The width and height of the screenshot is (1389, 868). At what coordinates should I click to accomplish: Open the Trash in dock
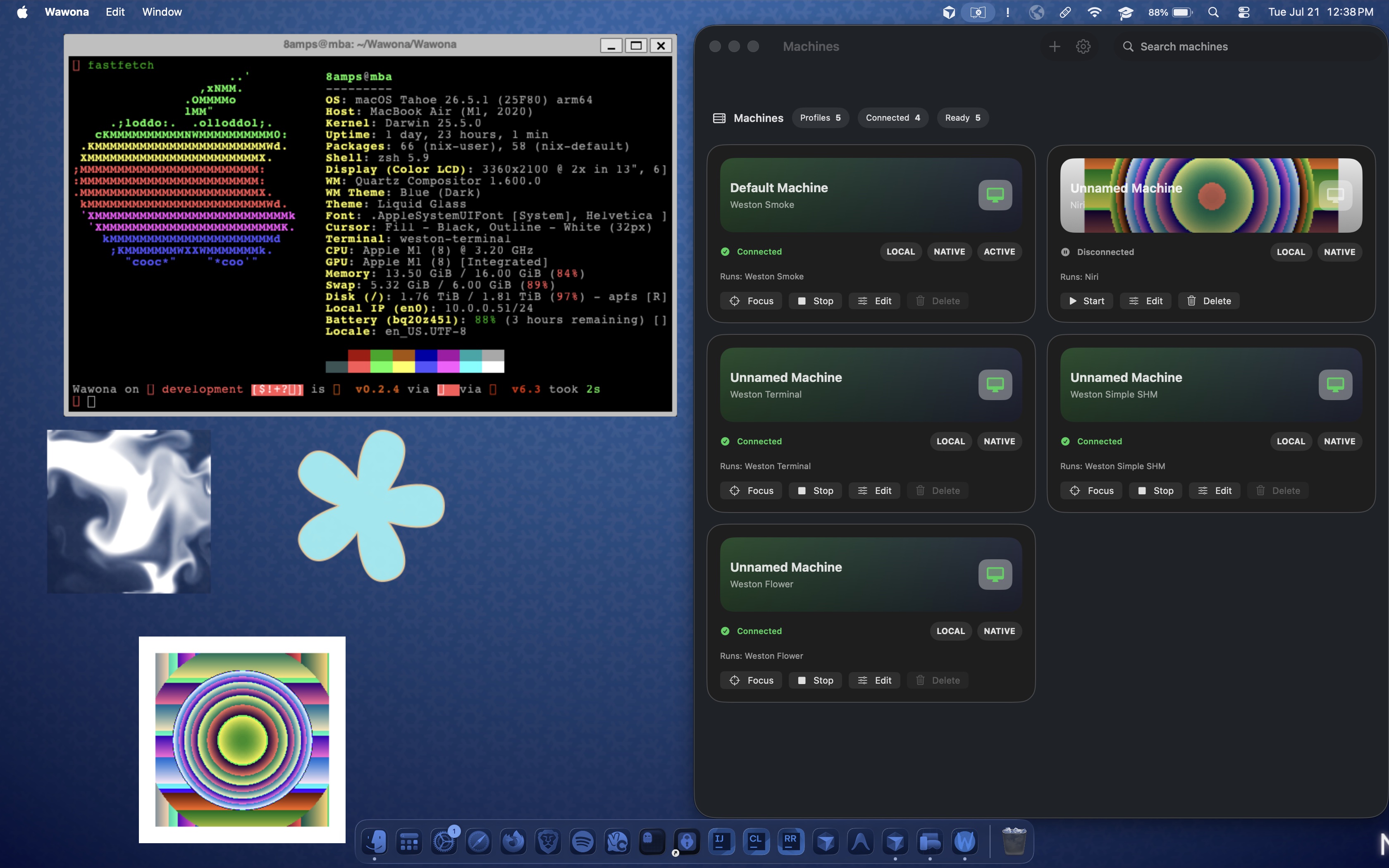pyautogui.click(x=1014, y=842)
